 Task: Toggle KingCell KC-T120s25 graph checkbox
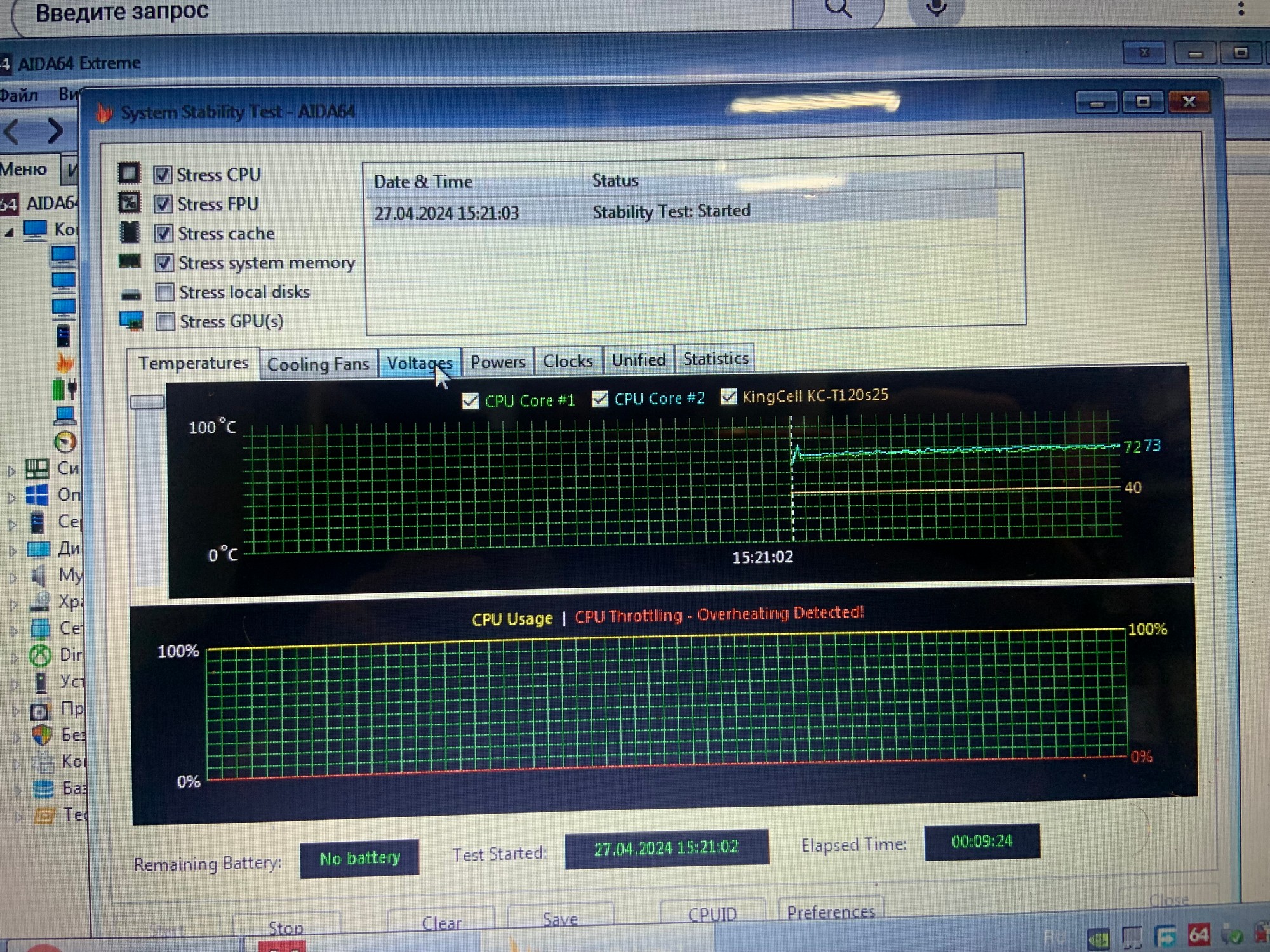[729, 397]
